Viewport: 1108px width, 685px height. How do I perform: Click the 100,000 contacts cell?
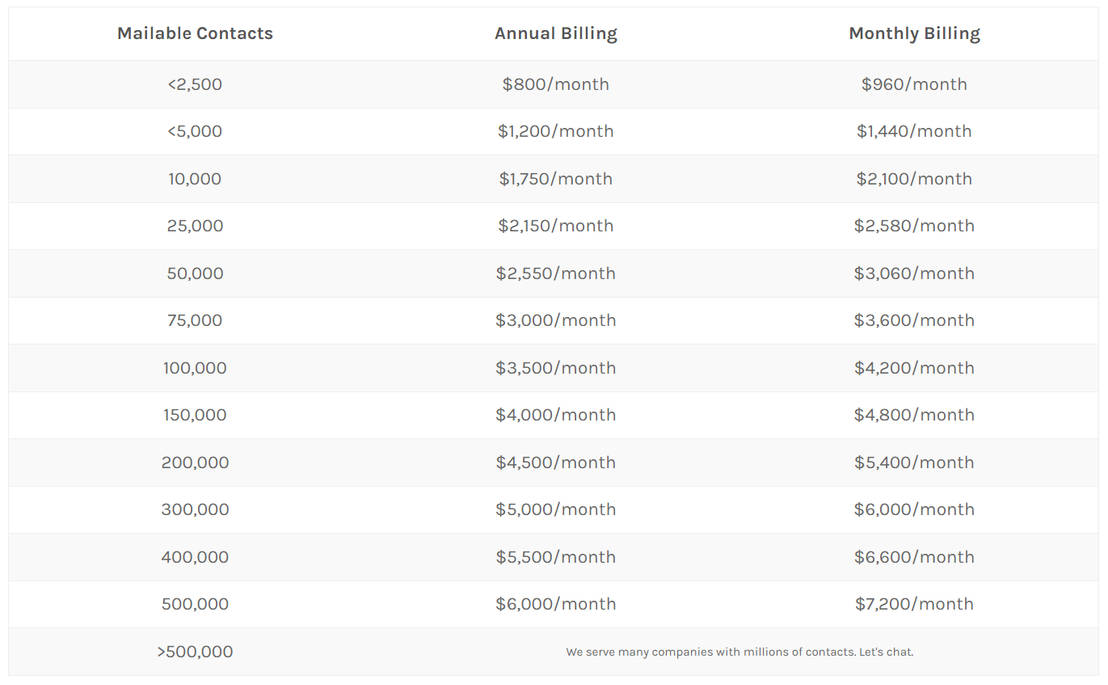pos(195,367)
